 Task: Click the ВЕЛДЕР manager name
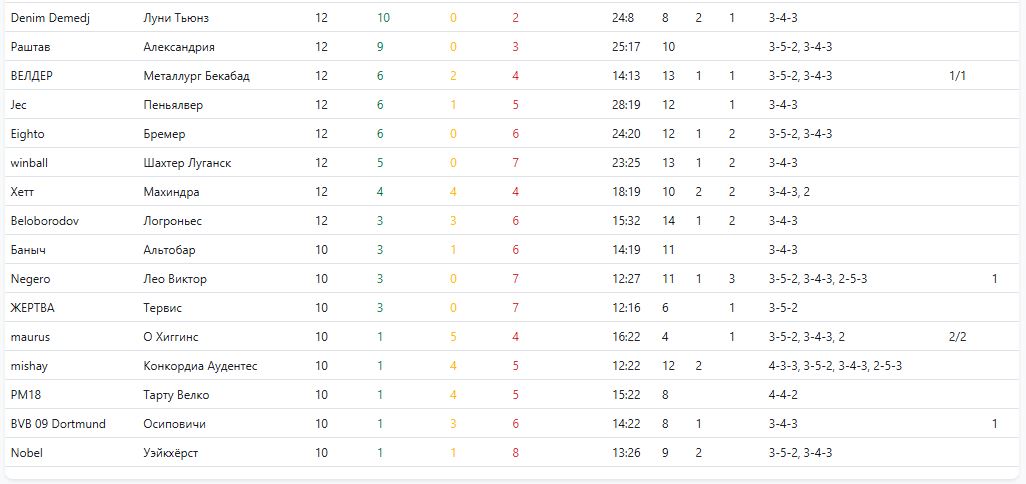coord(32,76)
